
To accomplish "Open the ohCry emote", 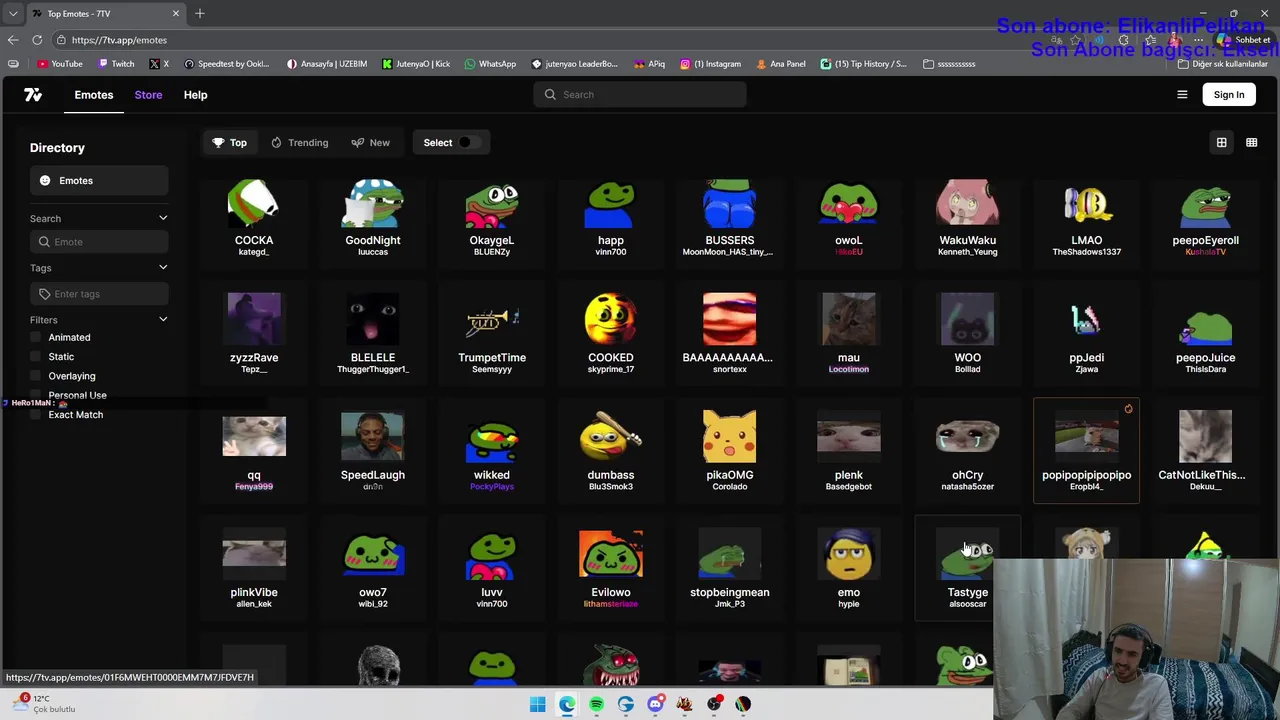I will pyautogui.click(x=968, y=451).
